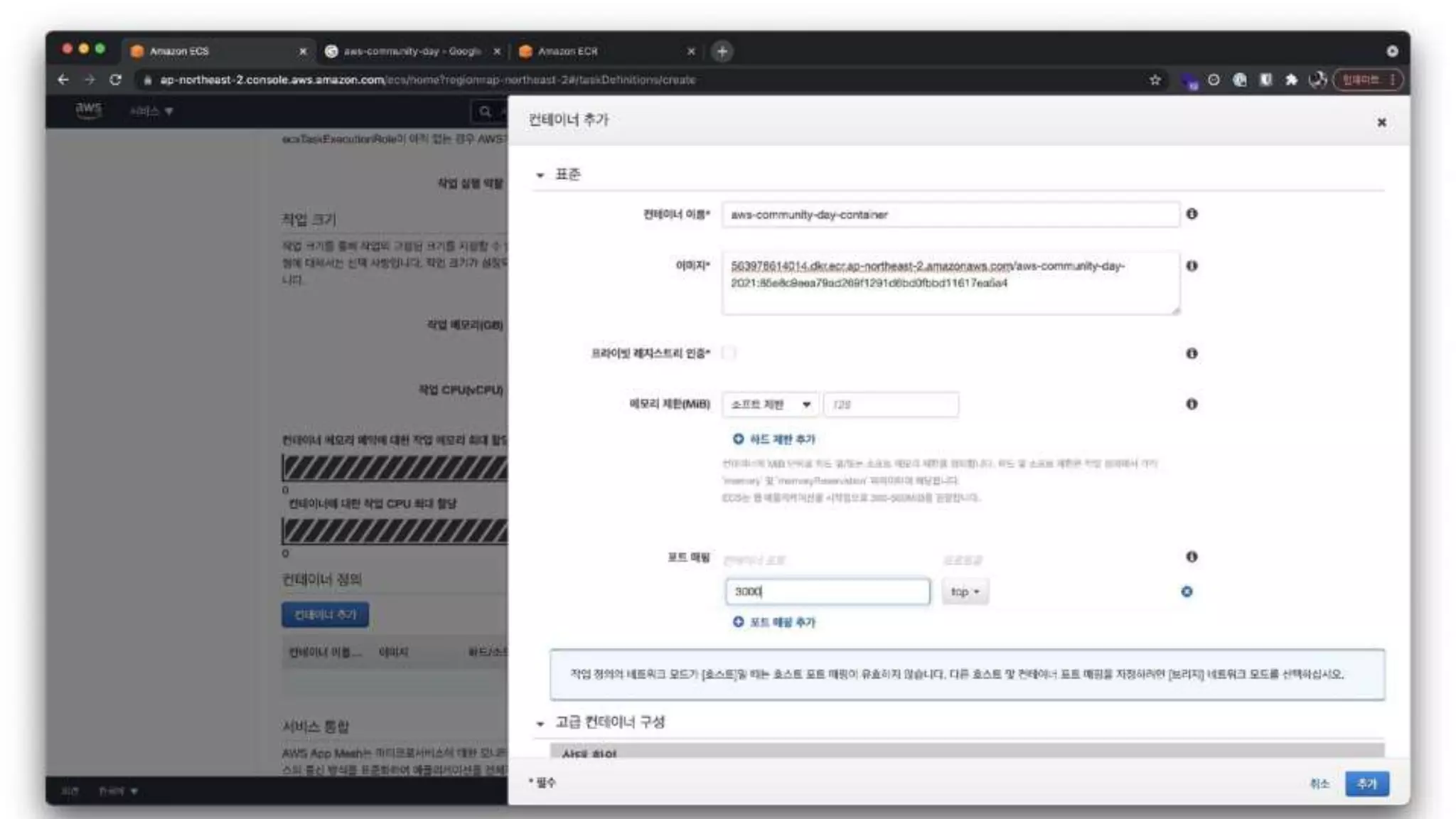Image resolution: width=1456 pixels, height=819 pixels.
Task: Click info icon for memory limit row
Action: [1192, 404]
